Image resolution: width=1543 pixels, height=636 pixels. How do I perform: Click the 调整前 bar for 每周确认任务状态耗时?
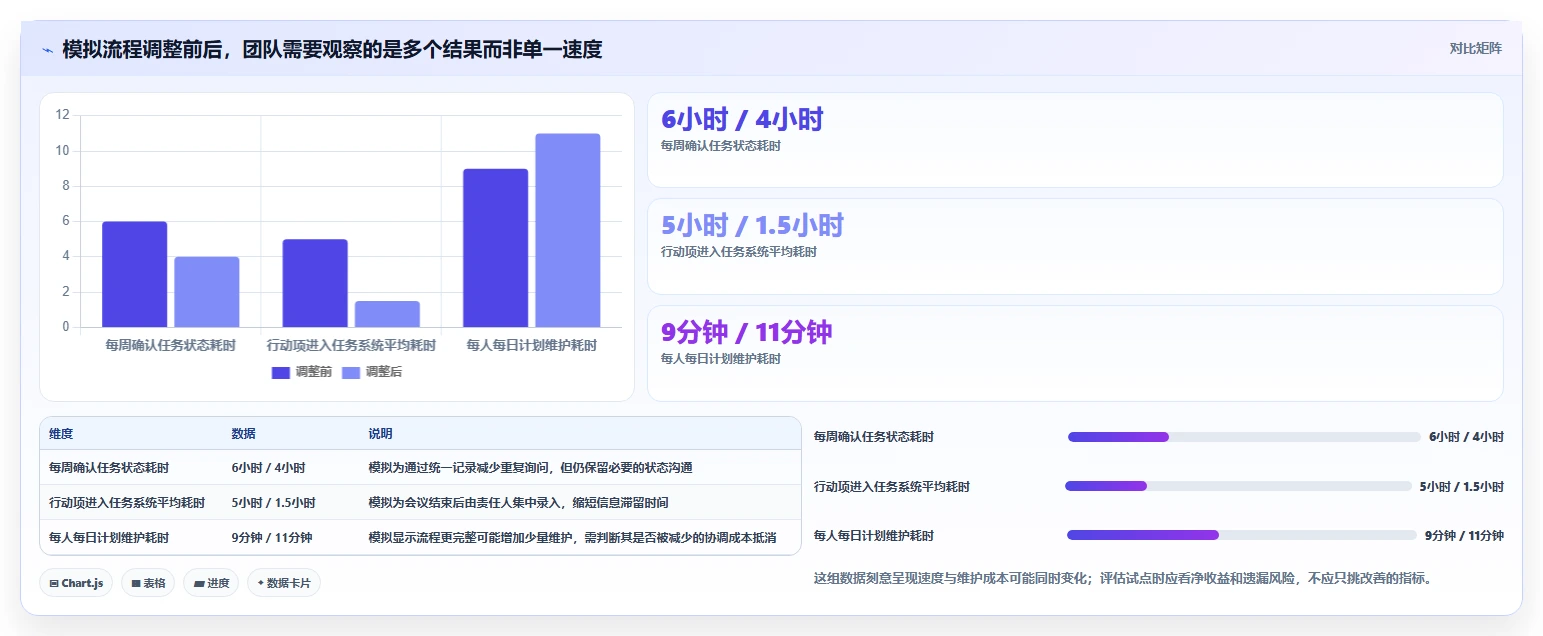134,274
